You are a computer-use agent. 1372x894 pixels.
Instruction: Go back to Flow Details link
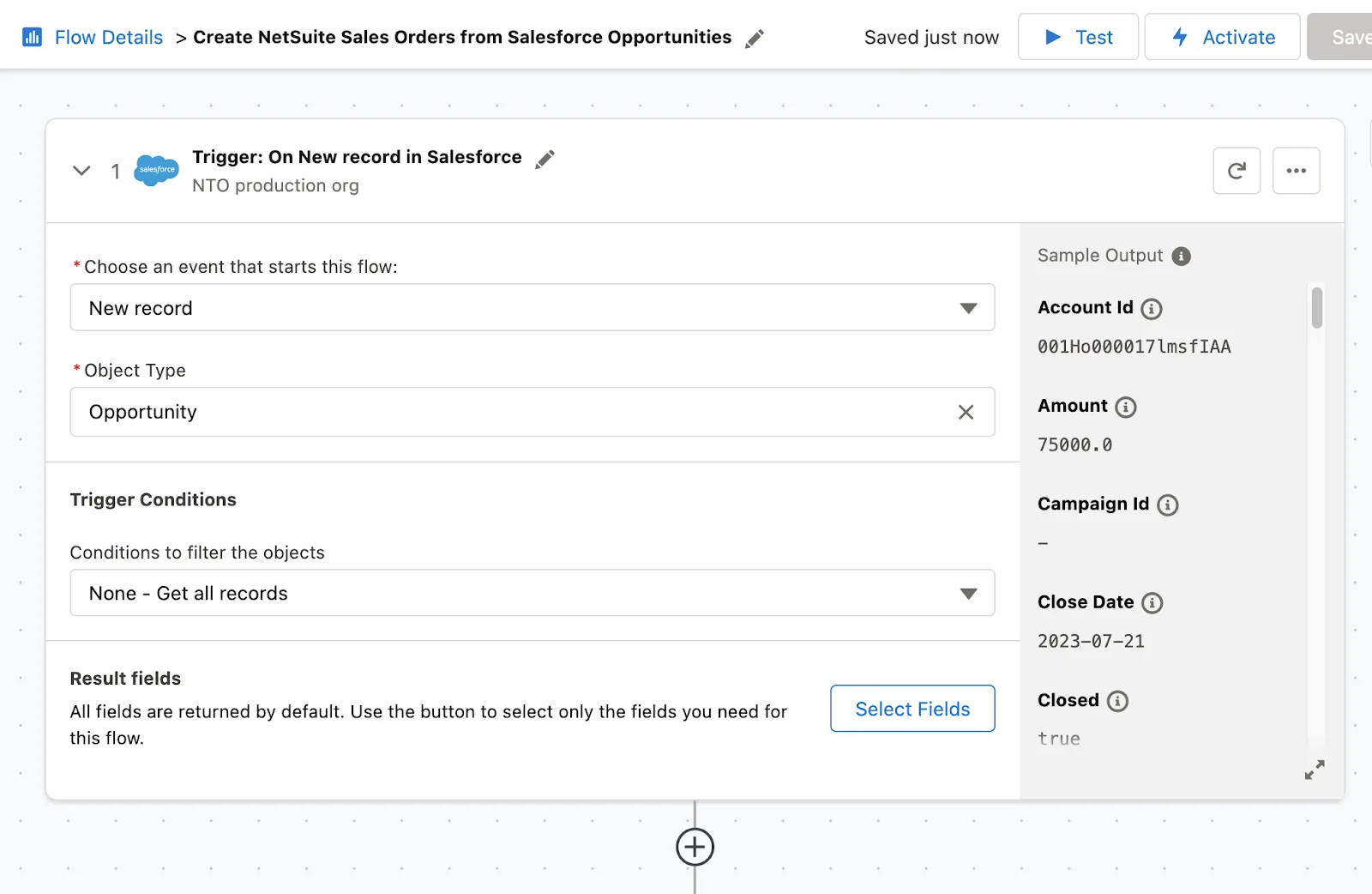click(109, 38)
